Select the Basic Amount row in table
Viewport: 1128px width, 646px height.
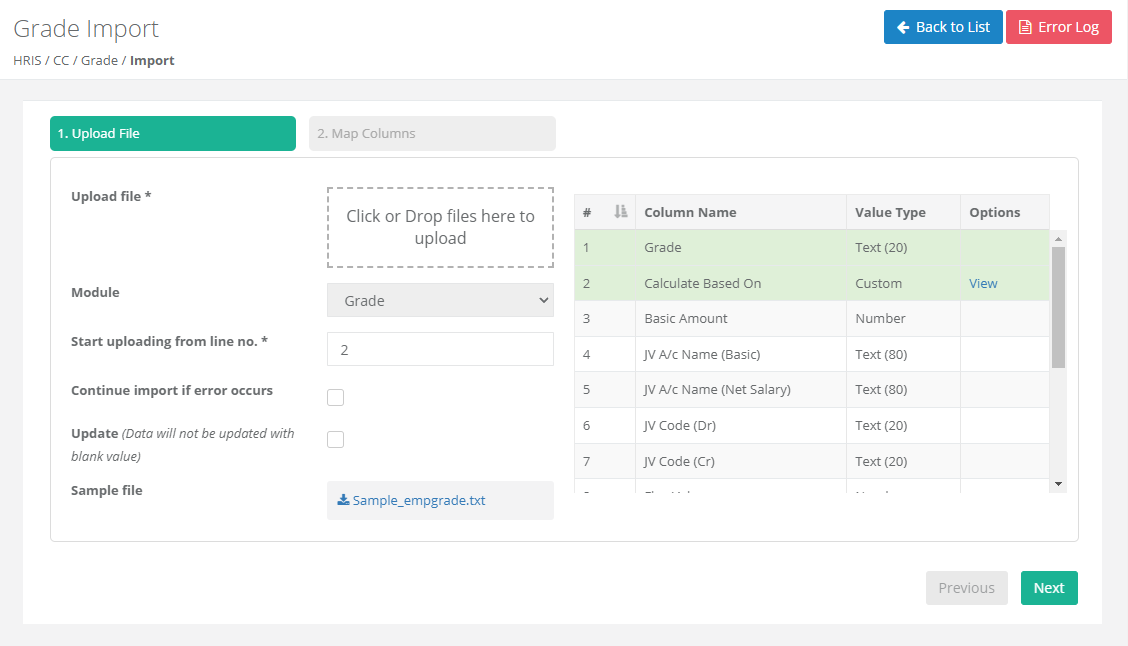pos(686,319)
